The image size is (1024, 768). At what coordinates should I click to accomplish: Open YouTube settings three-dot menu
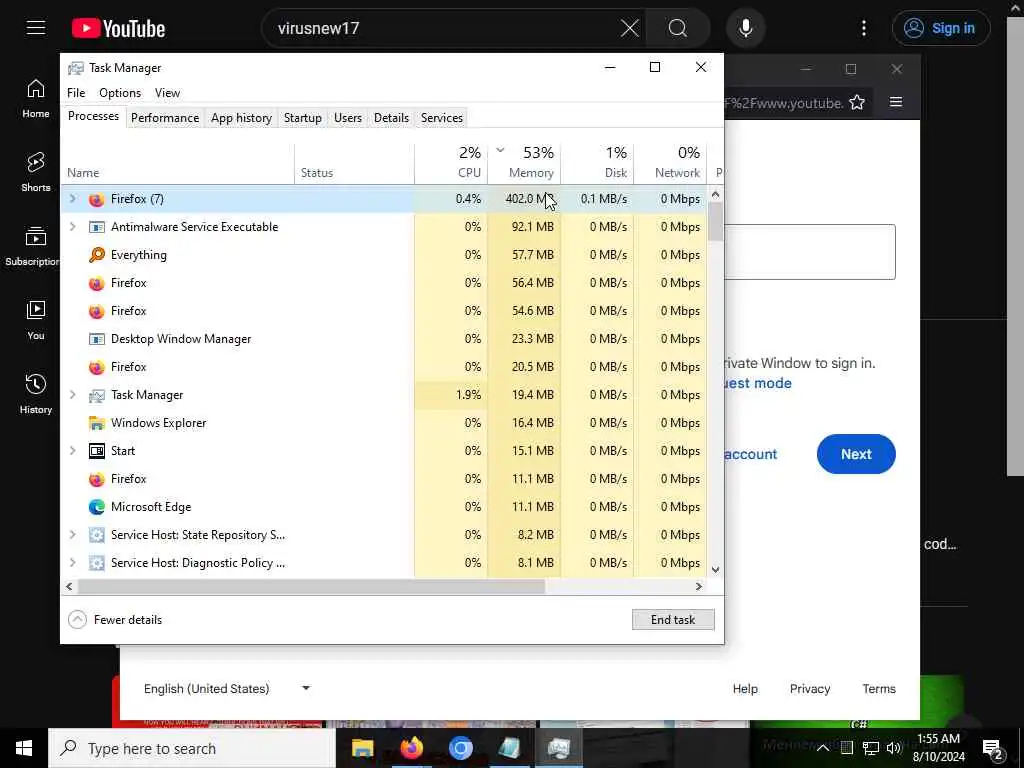click(863, 28)
